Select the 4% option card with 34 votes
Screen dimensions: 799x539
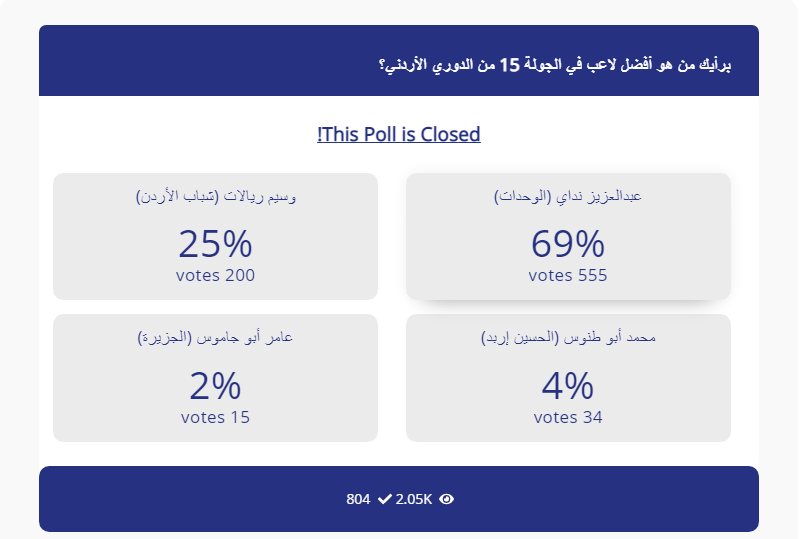tap(568, 378)
